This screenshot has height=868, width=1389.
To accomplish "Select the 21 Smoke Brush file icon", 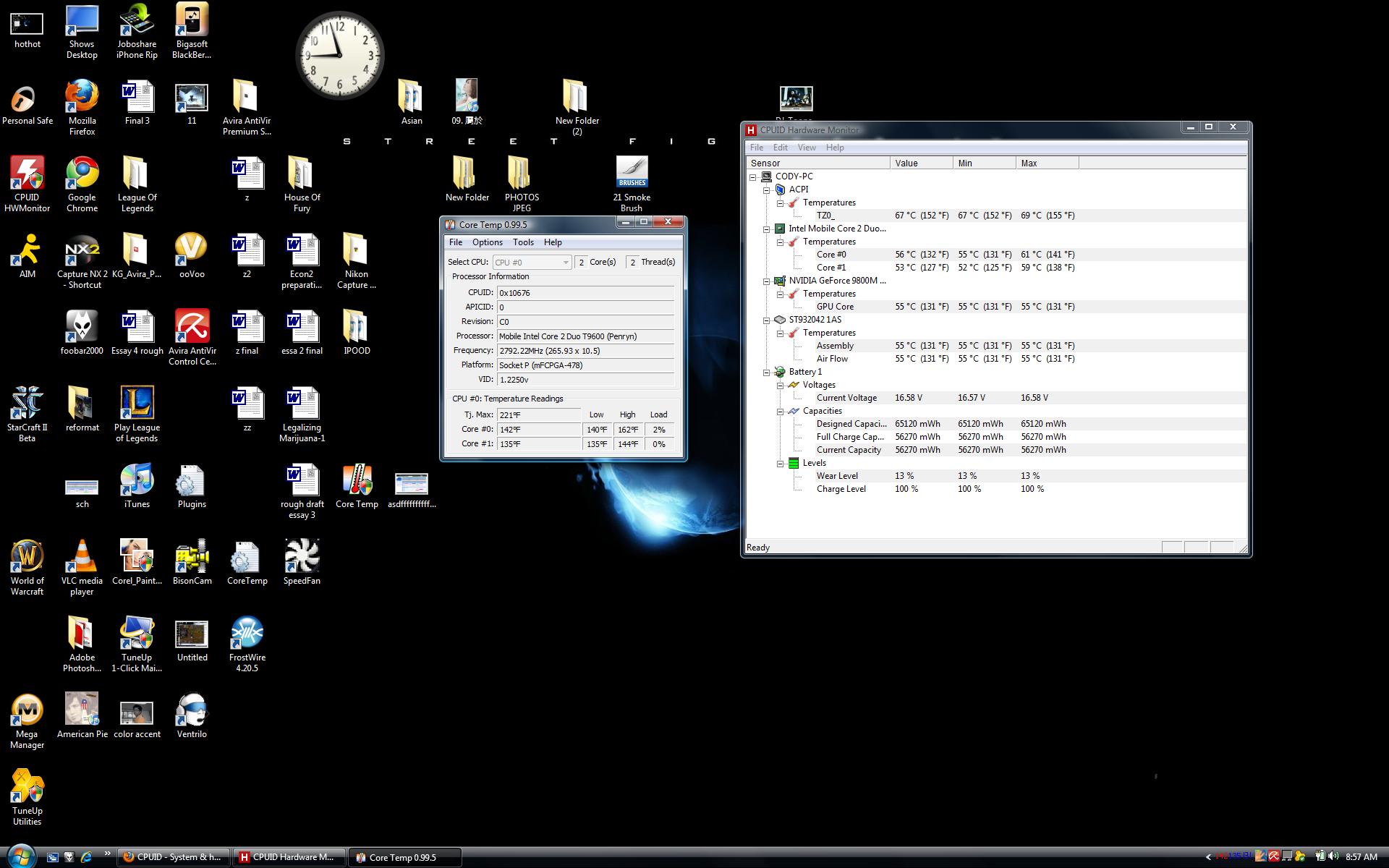I will coord(632,184).
